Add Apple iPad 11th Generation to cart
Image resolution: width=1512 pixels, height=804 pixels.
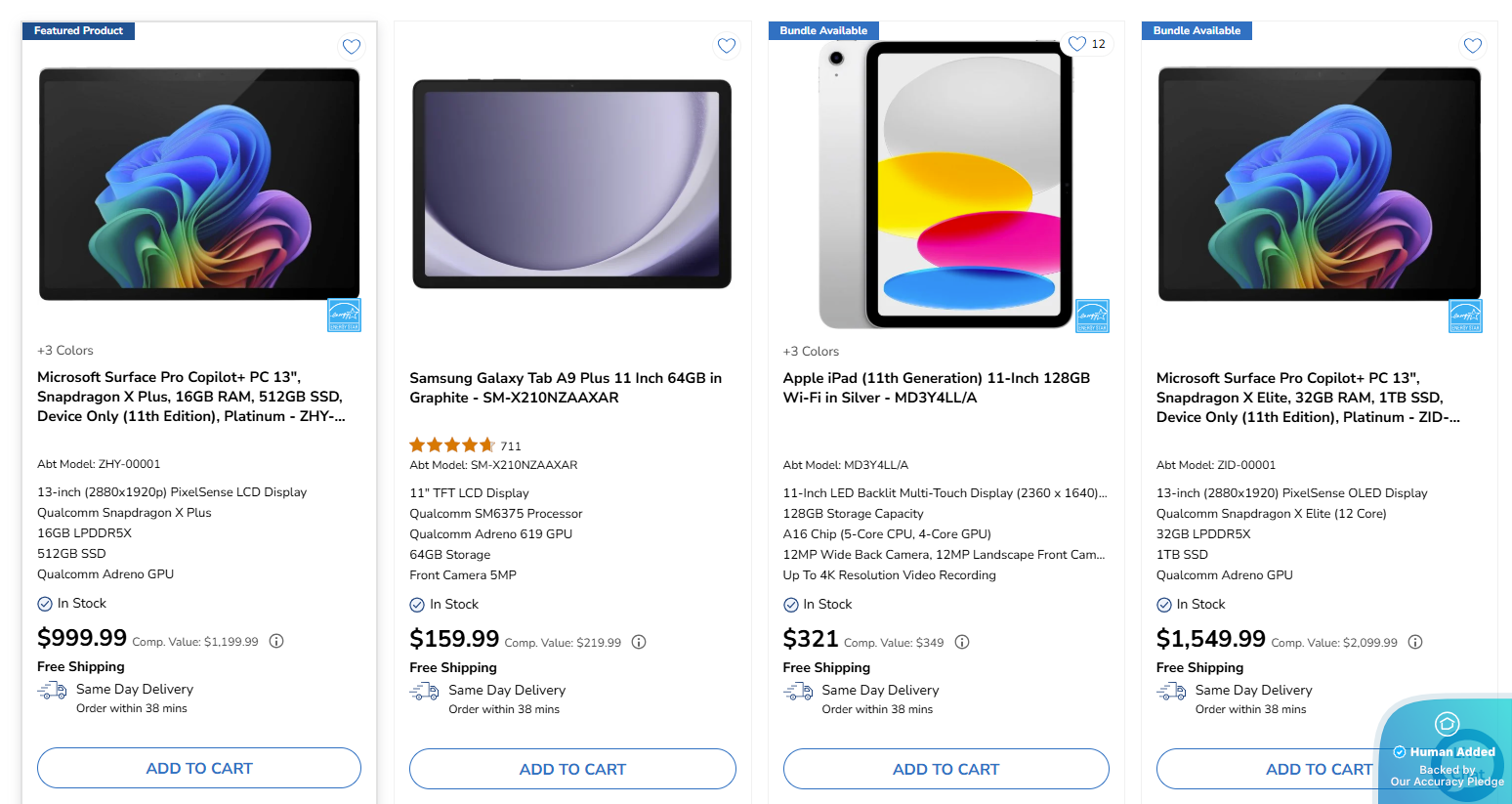[x=945, y=770]
